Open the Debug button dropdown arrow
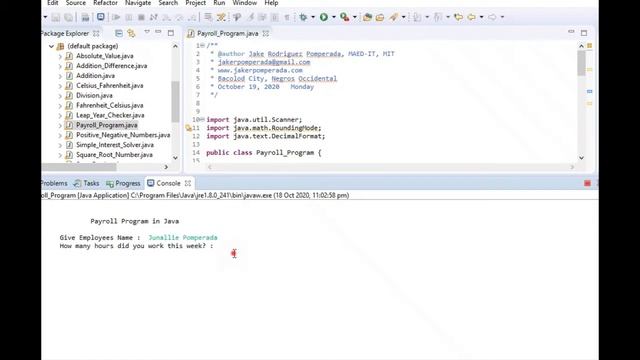The height and width of the screenshot is (360, 640). [313, 17]
